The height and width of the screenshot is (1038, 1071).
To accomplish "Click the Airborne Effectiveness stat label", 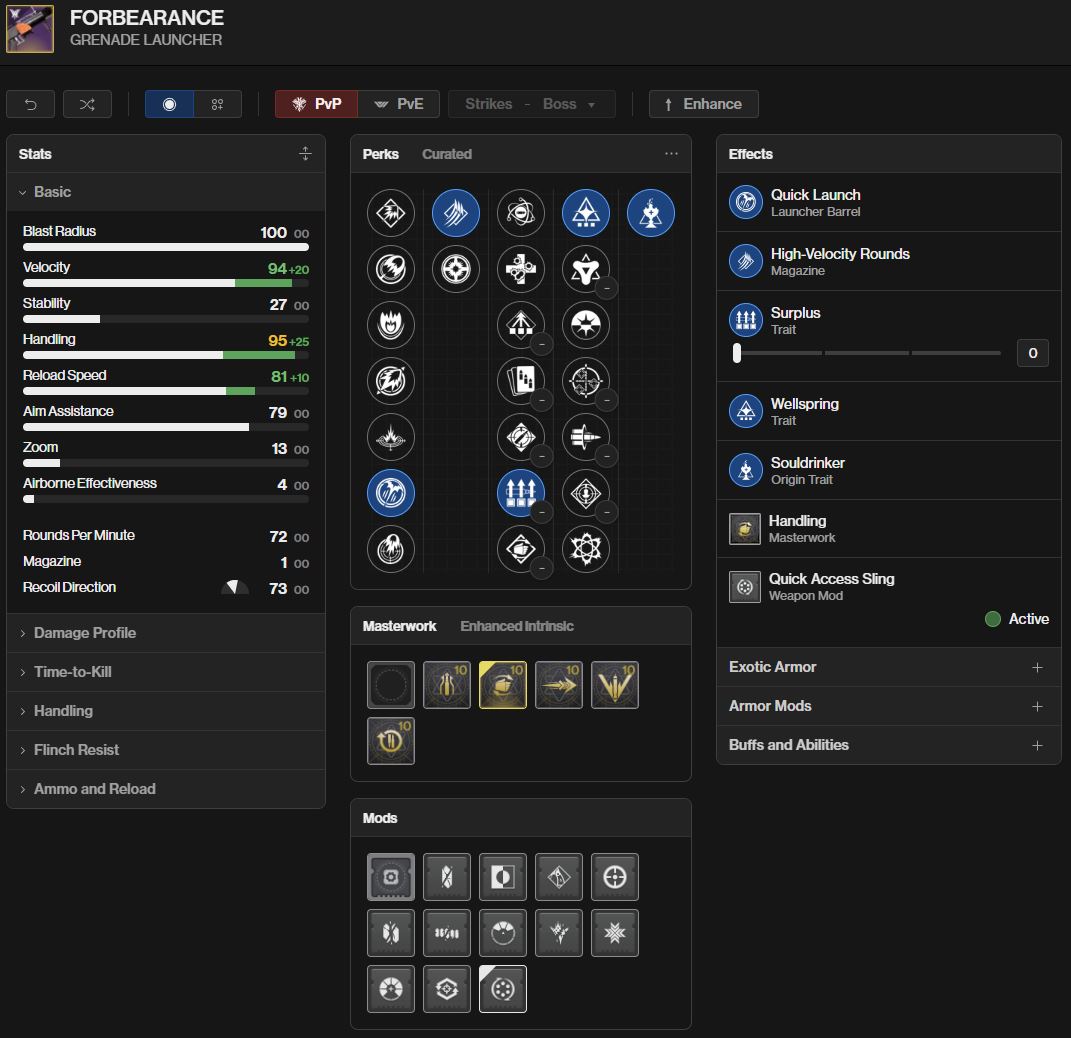I will (89, 483).
